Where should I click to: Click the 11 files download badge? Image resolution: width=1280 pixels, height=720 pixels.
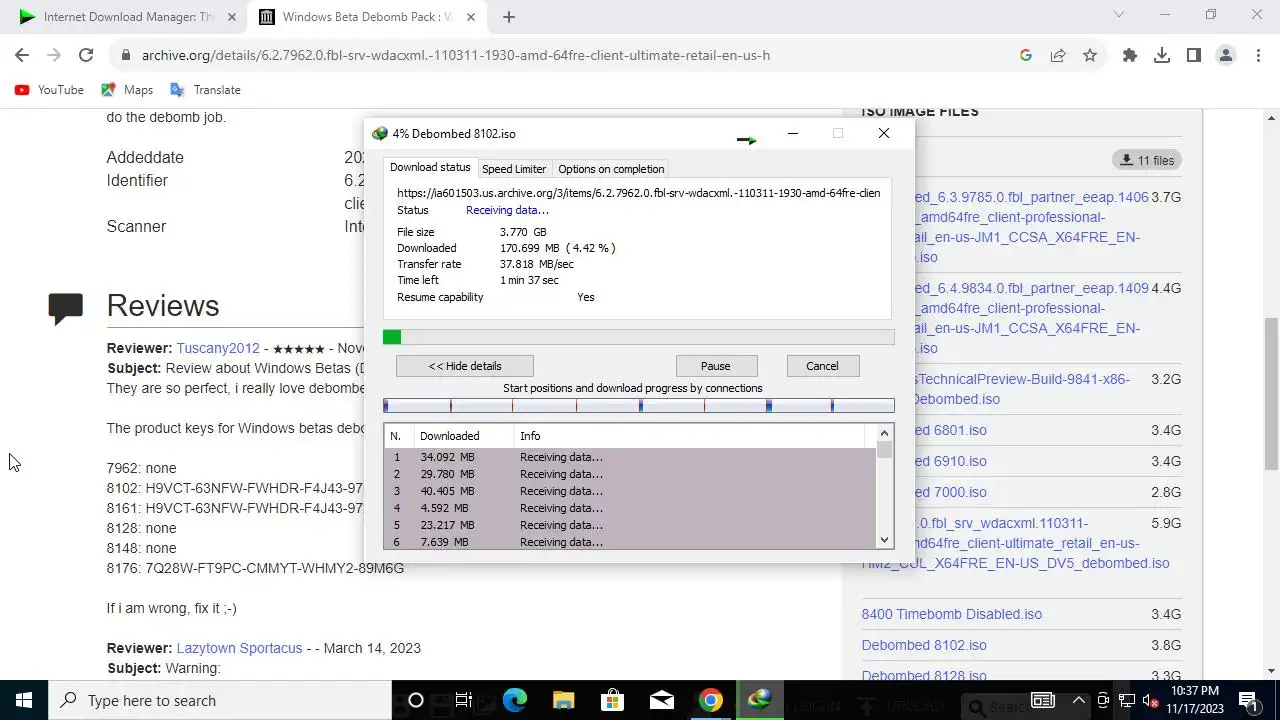pyautogui.click(x=1147, y=160)
